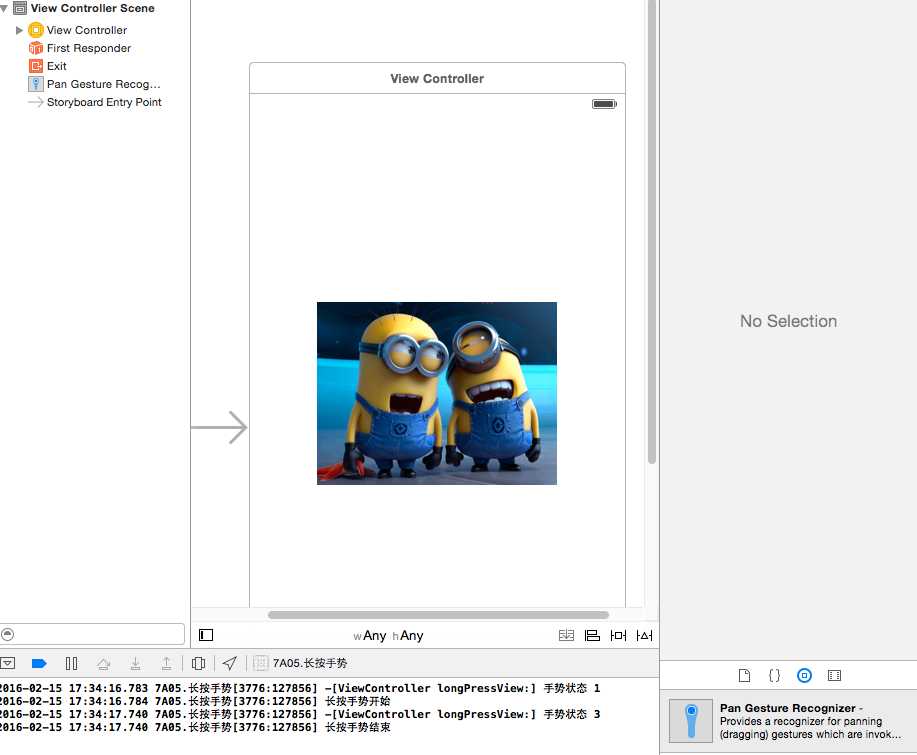Select the minions image view on canvas
The width and height of the screenshot is (917, 755).
tap(437, 393)
